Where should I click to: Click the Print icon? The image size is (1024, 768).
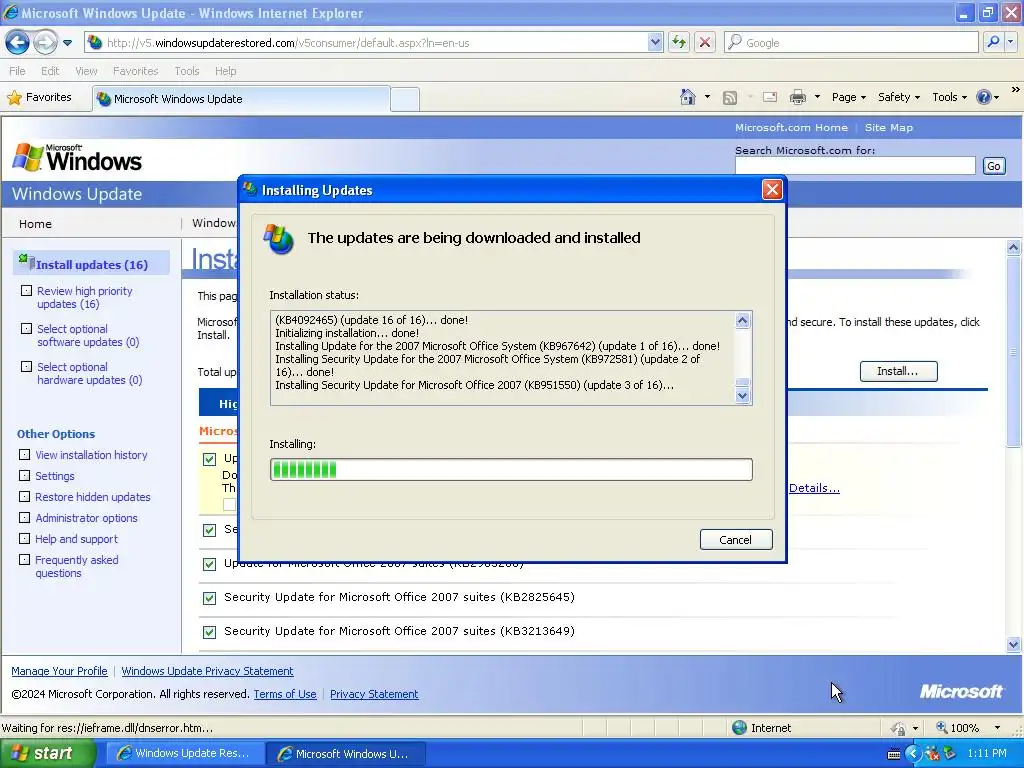pyautogui.click(x=797, y=97)
